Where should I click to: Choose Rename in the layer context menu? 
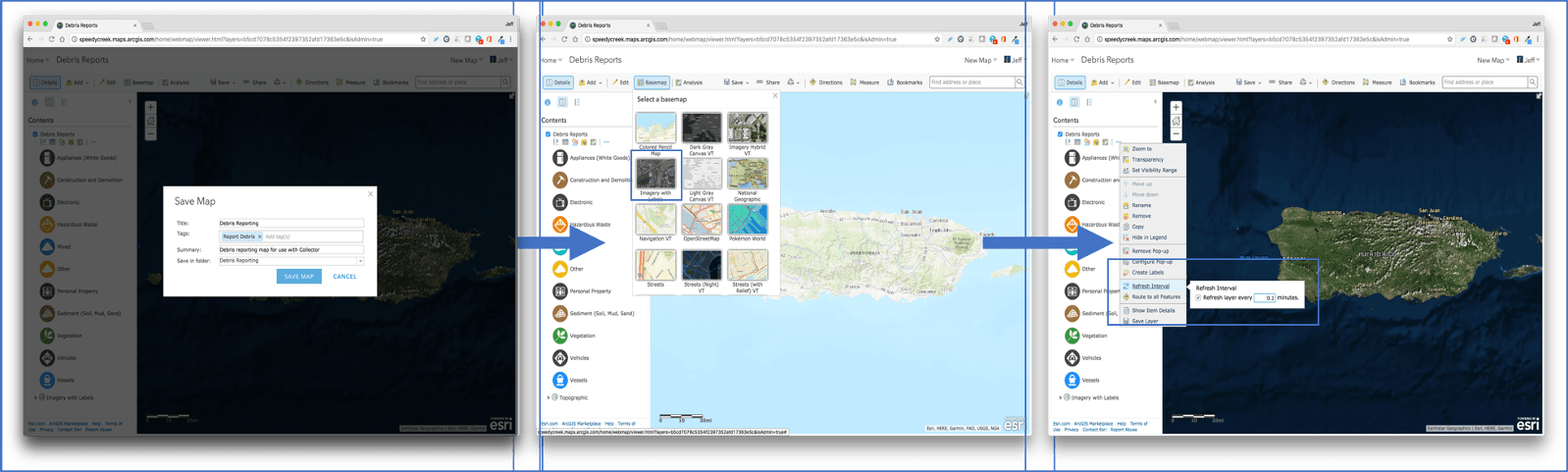coord(1153,205)
